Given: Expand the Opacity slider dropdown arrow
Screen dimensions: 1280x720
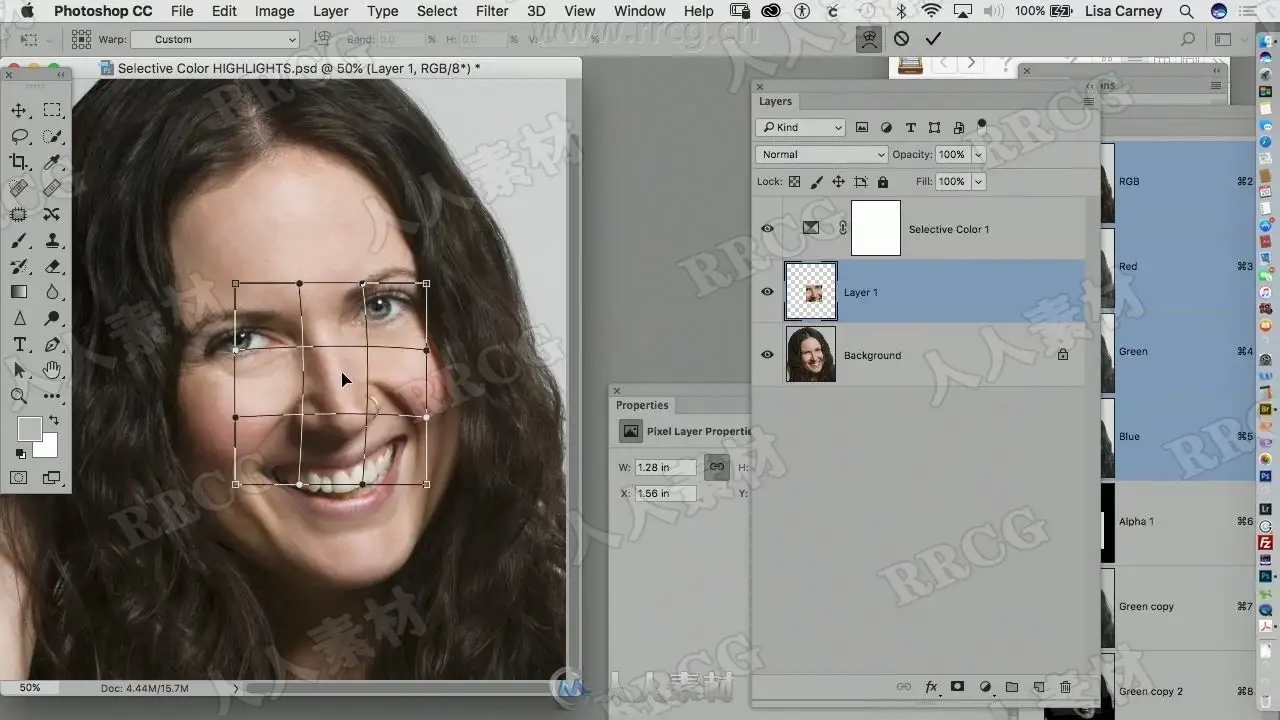Looking at the screenshot, I should (978, 155).
